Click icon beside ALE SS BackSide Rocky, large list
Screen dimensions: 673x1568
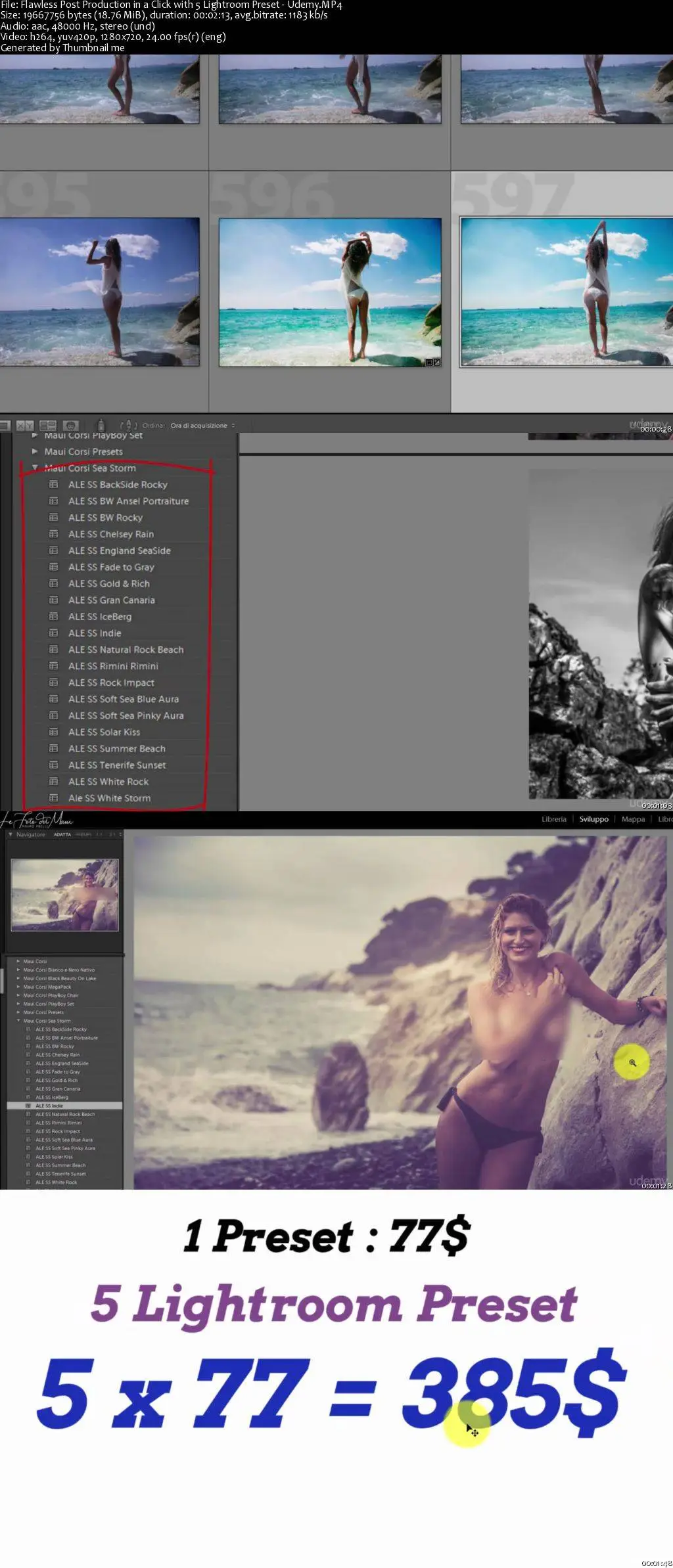(54, 485)
